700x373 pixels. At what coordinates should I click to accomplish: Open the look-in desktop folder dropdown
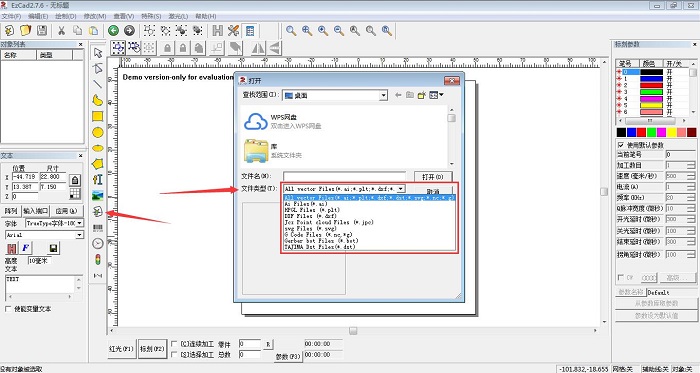383,95
